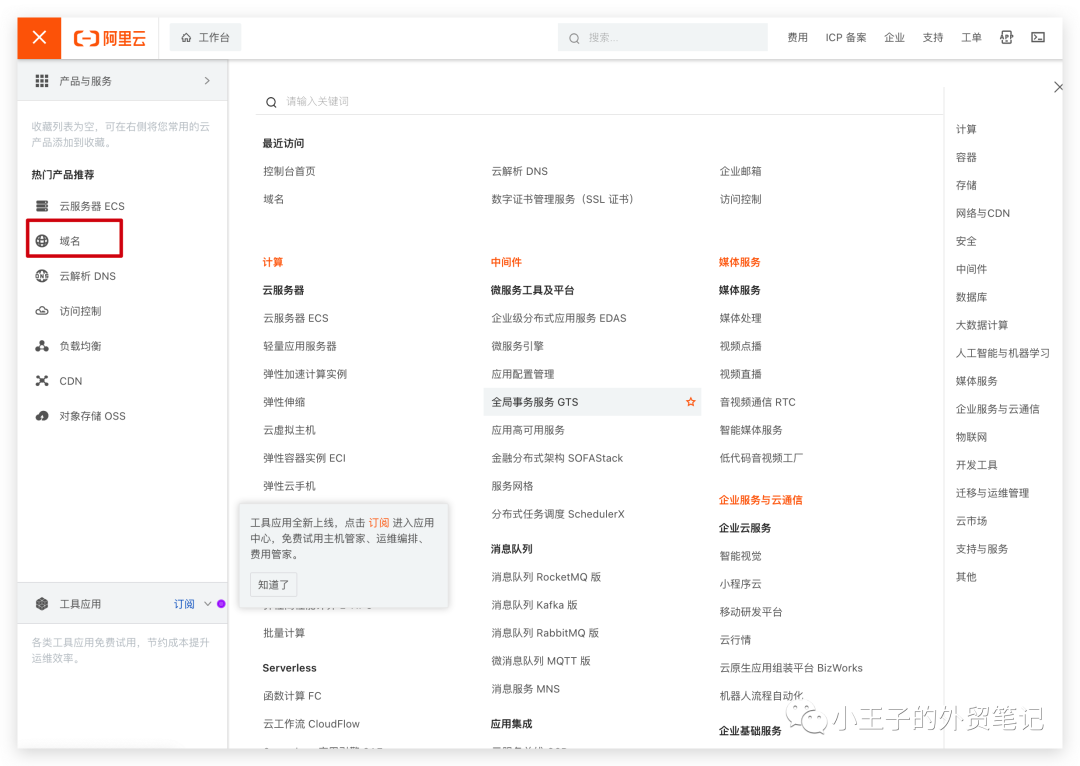Open the 费用 menu

point(798,37)
